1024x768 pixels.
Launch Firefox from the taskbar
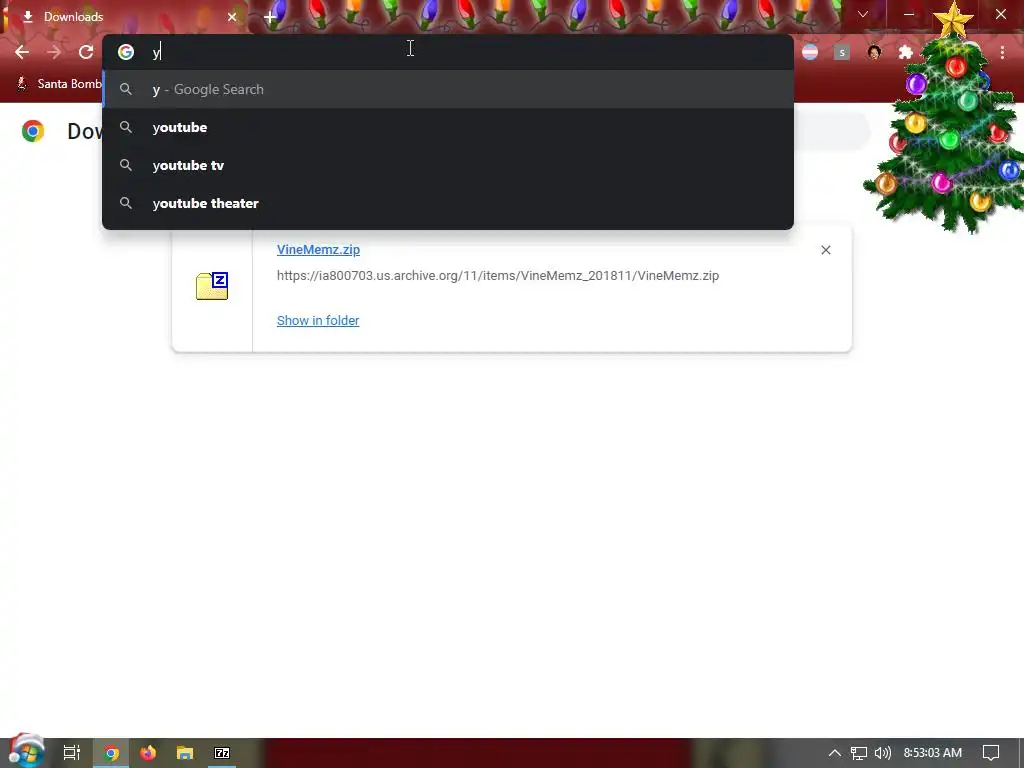point(148,753)
